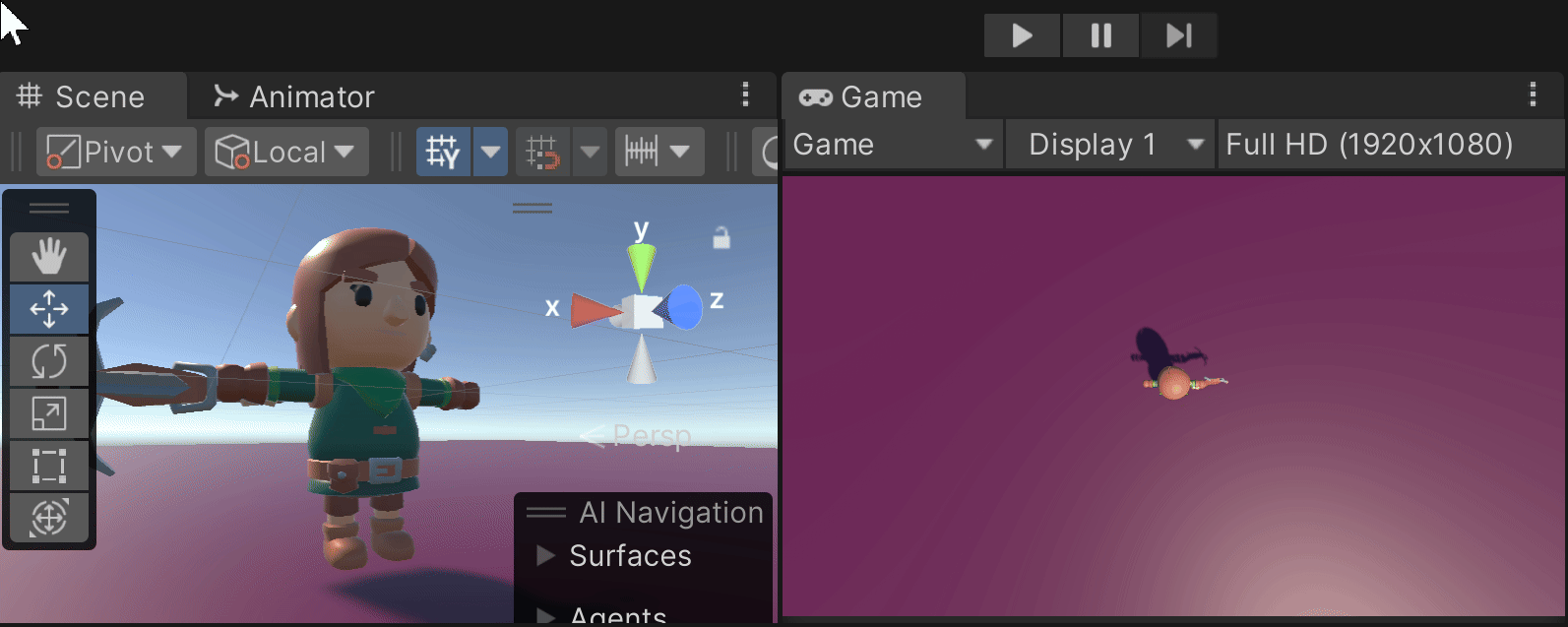1568x627 pixels.
Task: Open grid visibility options arrow
Action: 490,152
